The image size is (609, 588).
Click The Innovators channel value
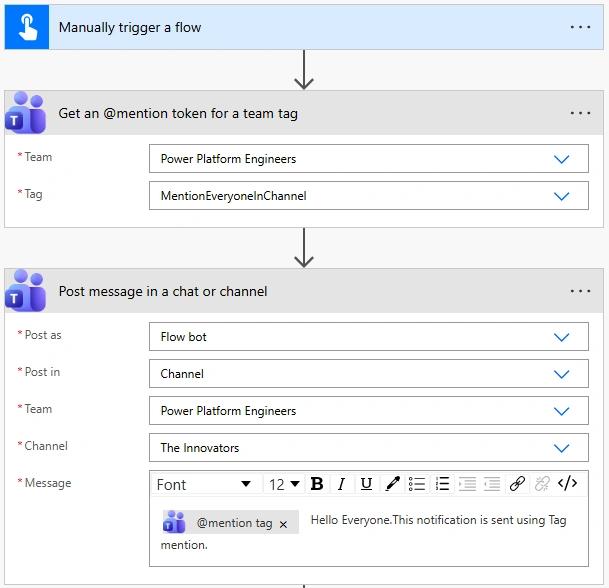point(200,448)
